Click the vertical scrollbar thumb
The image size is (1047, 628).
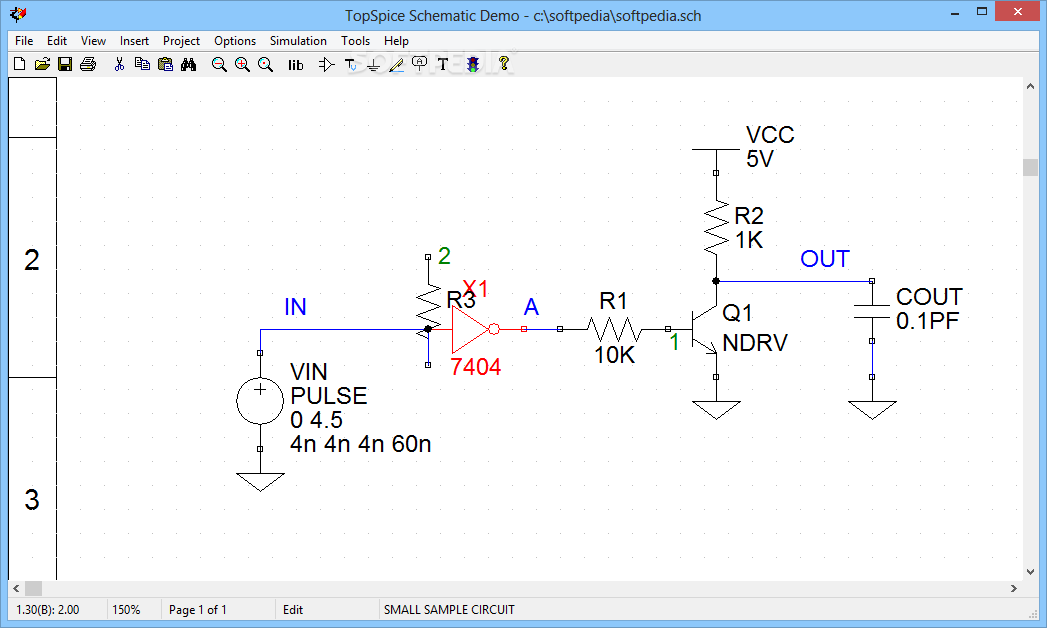point(1030,167)
